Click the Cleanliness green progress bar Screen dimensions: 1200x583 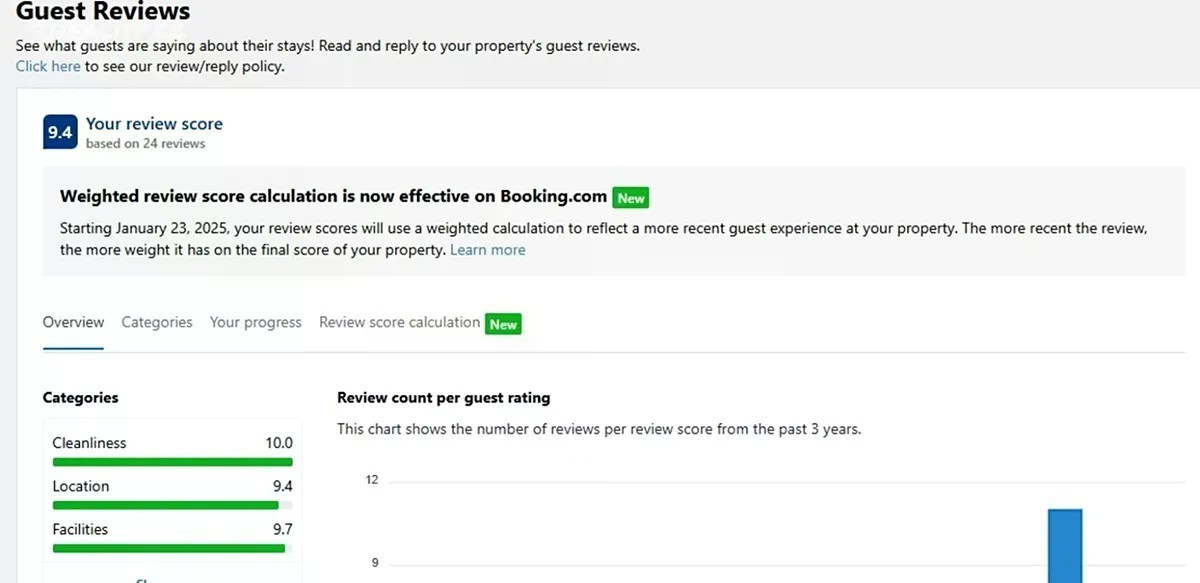pos(172,462)
